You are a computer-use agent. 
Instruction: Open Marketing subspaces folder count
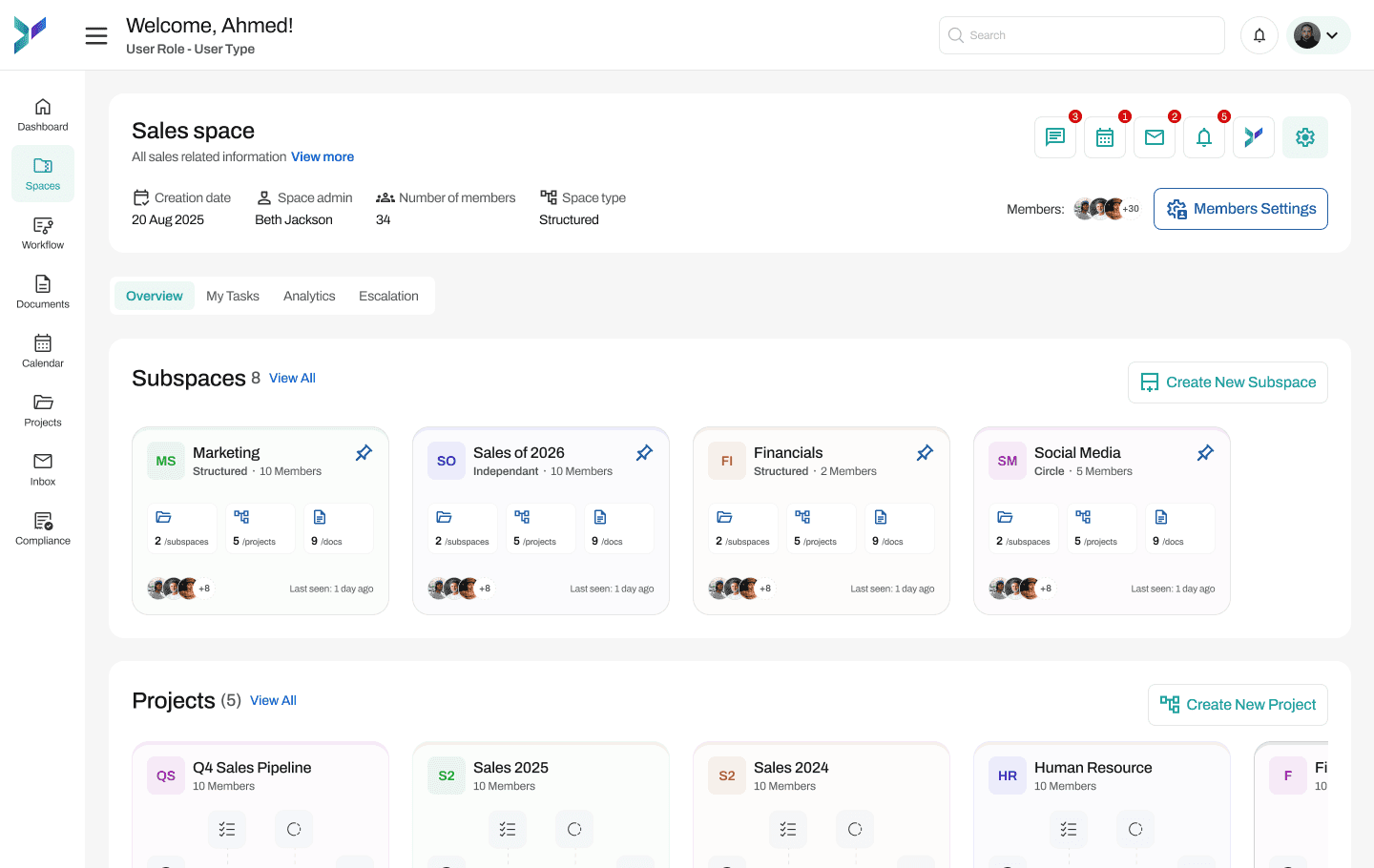point(182,528)
